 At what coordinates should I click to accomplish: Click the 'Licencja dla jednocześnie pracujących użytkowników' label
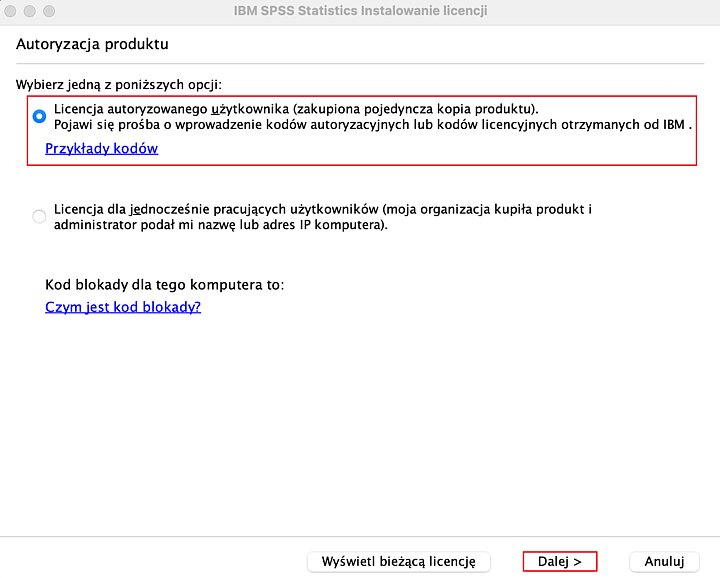[323, 217]
